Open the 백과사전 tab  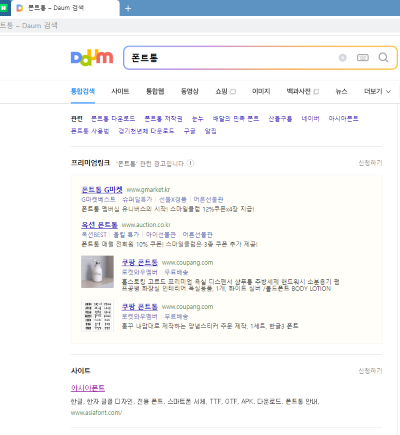click(x=303, y=91)
